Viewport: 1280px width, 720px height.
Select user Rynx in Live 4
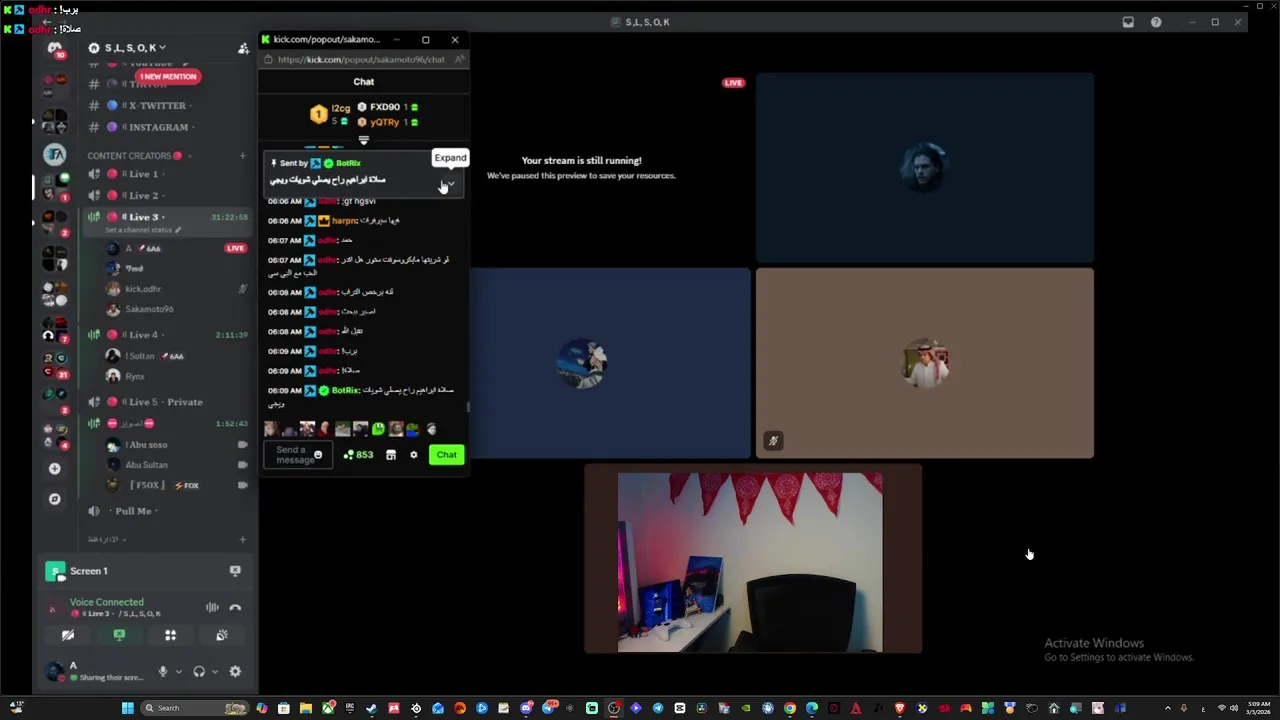[x=135, y=377]
